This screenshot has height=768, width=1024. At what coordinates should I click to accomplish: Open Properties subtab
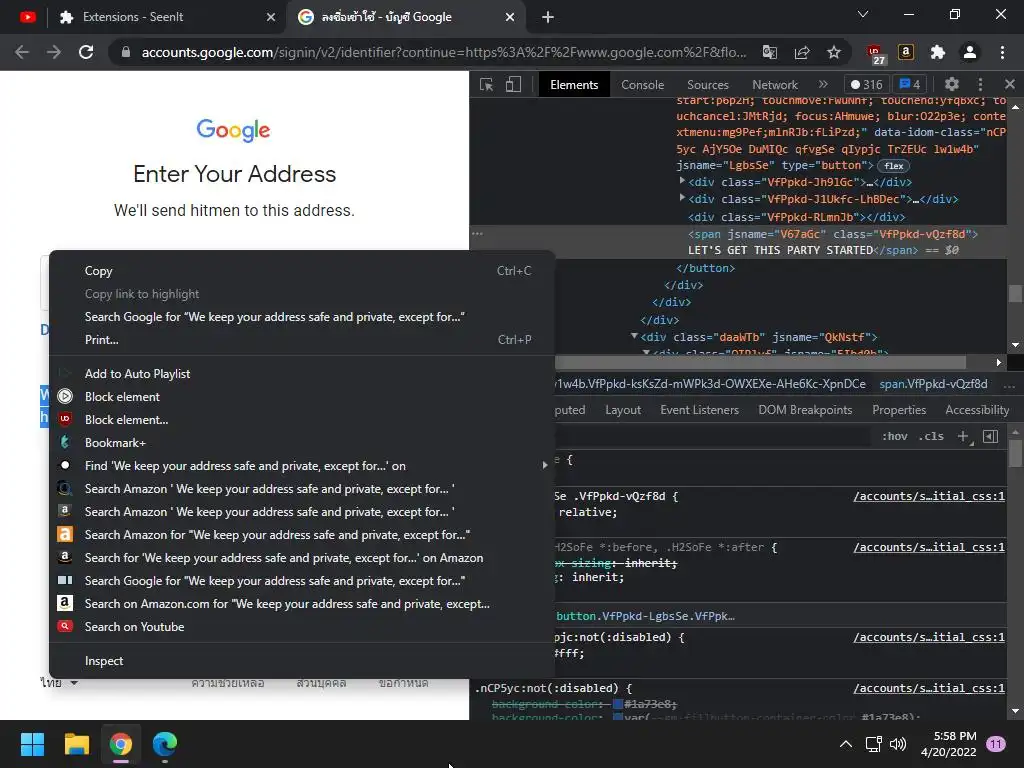pyautogui.click(x=899, y=410)
